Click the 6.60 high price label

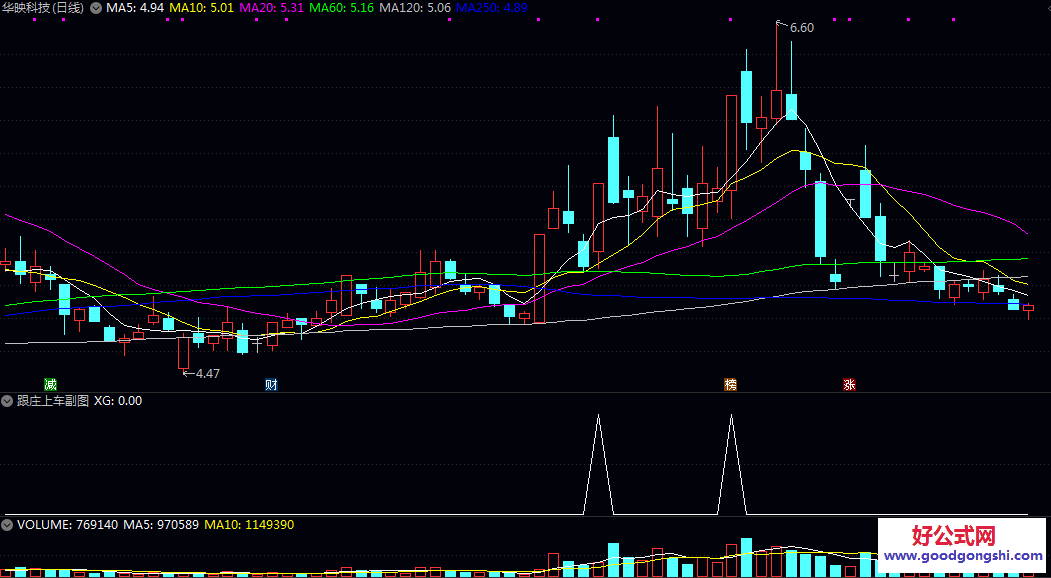click(801, 28)
